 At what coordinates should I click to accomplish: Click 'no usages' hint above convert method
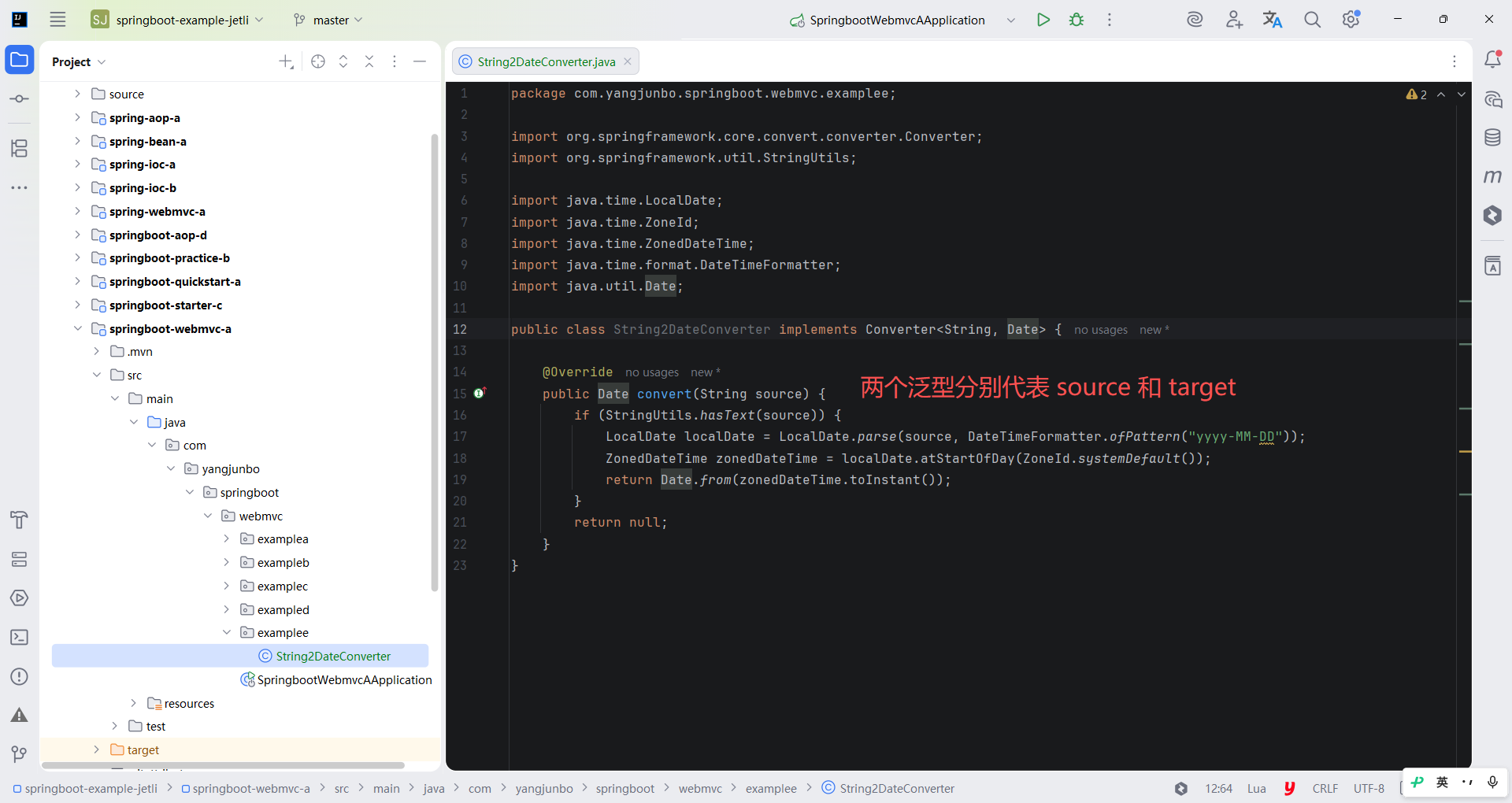(x=651, y=372)
